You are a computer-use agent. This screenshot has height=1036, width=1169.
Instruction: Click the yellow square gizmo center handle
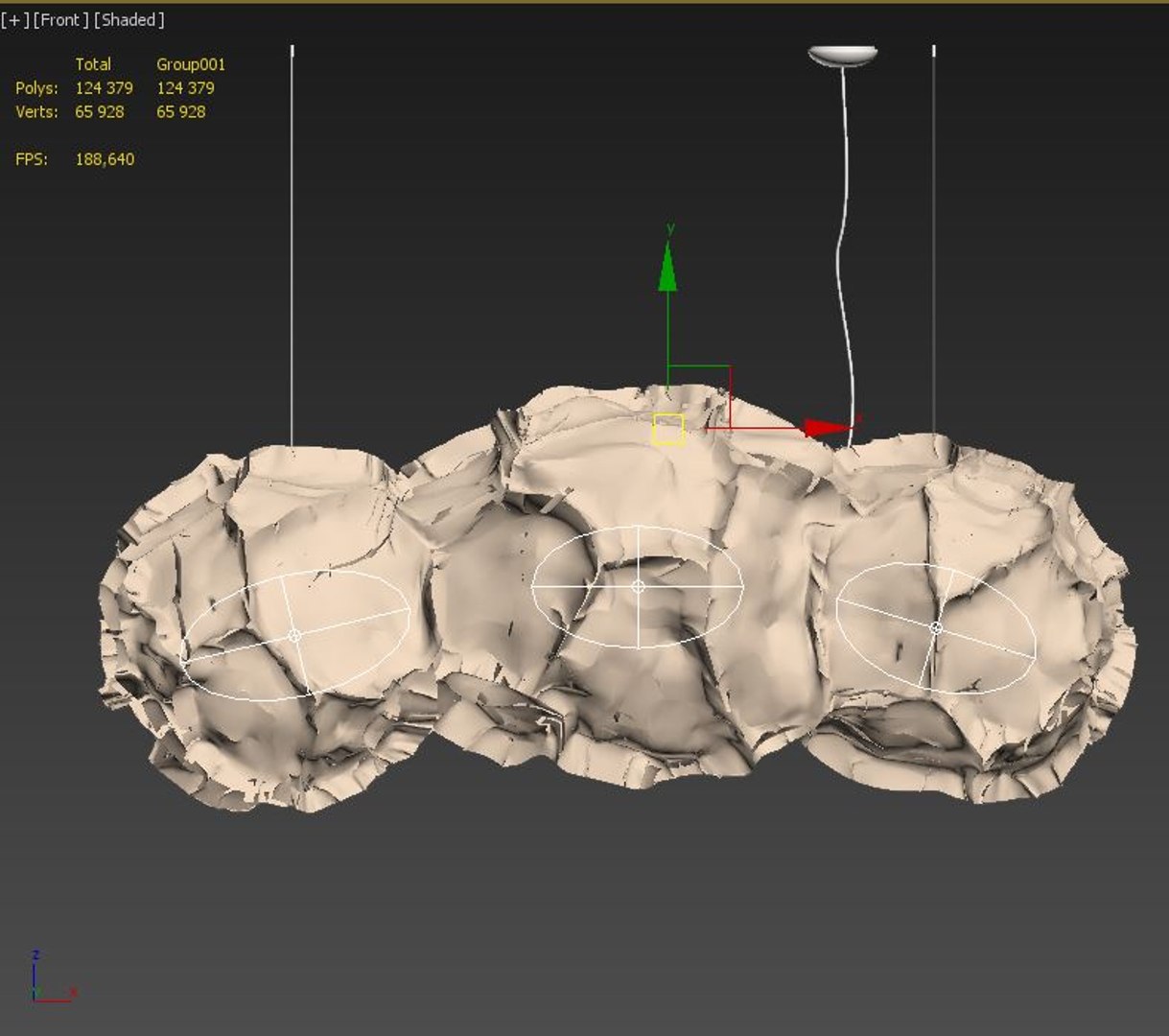(668, 429)
